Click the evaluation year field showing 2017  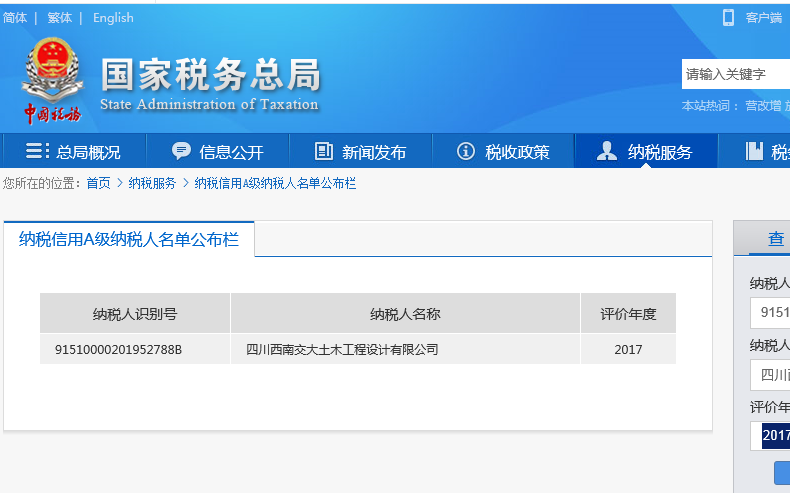click(x=770, y=435)
